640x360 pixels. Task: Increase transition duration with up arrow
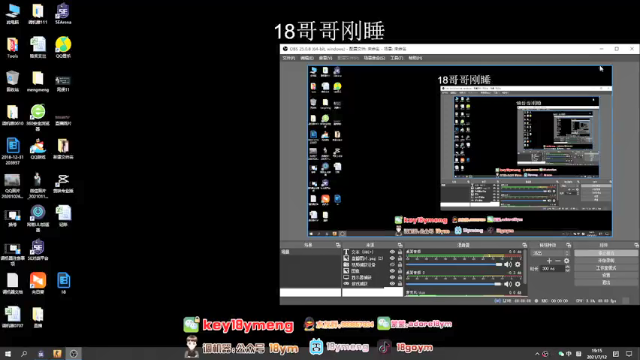[567, 267]
